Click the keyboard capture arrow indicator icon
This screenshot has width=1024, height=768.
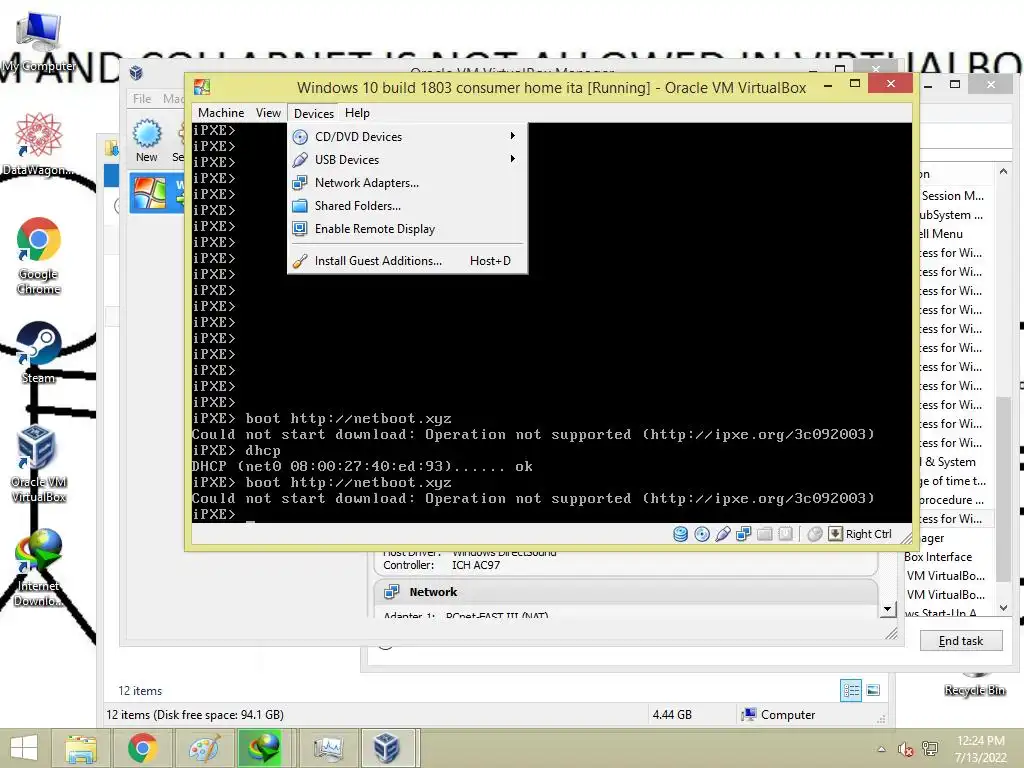(x=835, y=534)
